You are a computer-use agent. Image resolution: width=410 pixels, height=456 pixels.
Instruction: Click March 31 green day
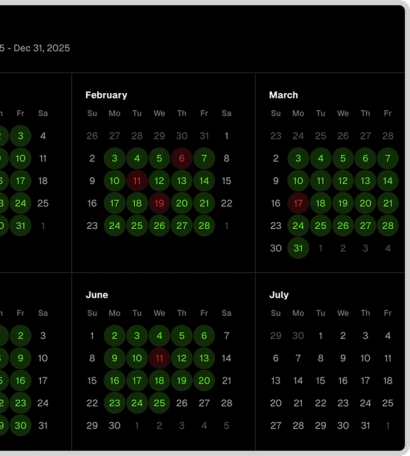click(x=298, y=248)
